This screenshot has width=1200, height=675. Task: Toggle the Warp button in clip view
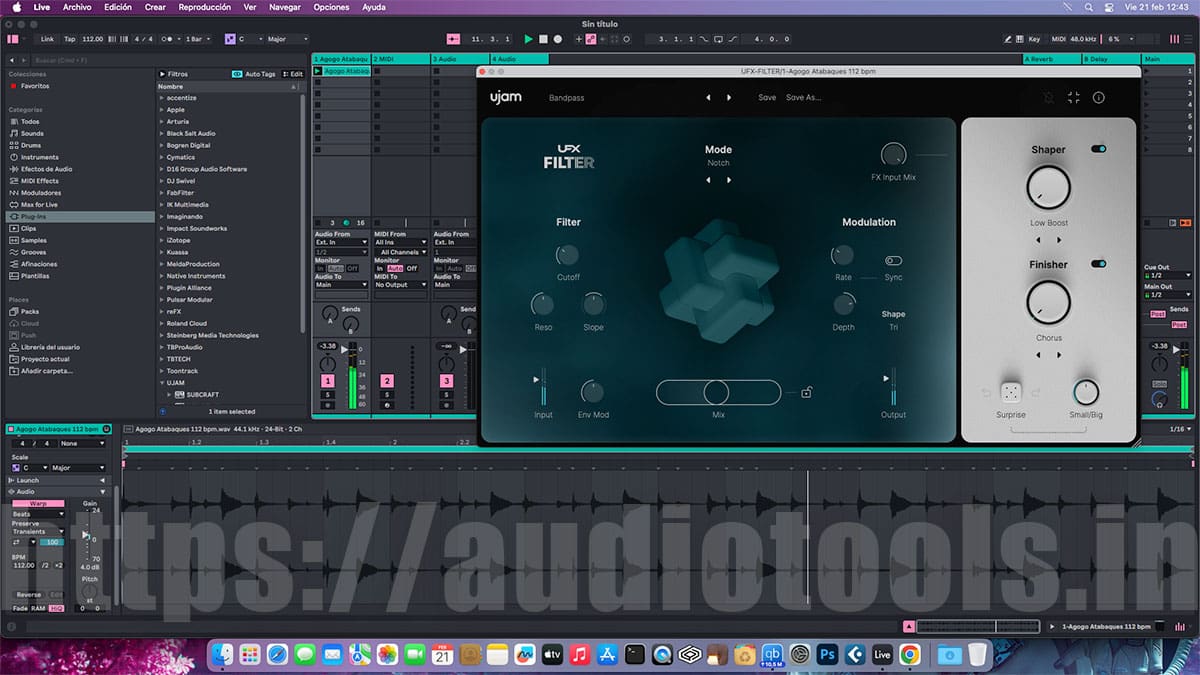pyautogui.click(x=38, y=503)
